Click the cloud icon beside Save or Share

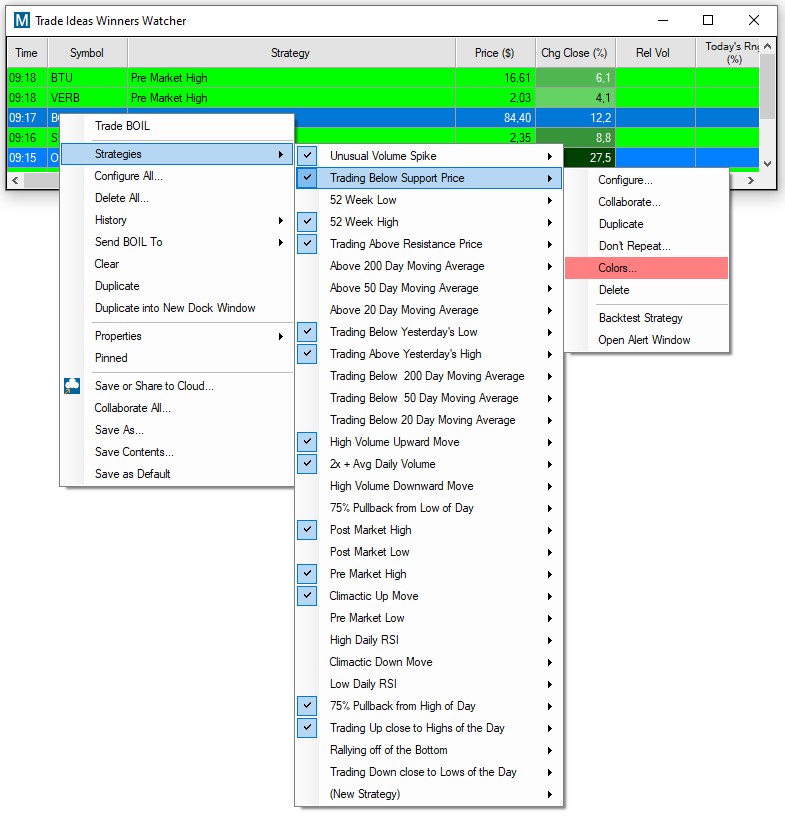click(72, 386)
